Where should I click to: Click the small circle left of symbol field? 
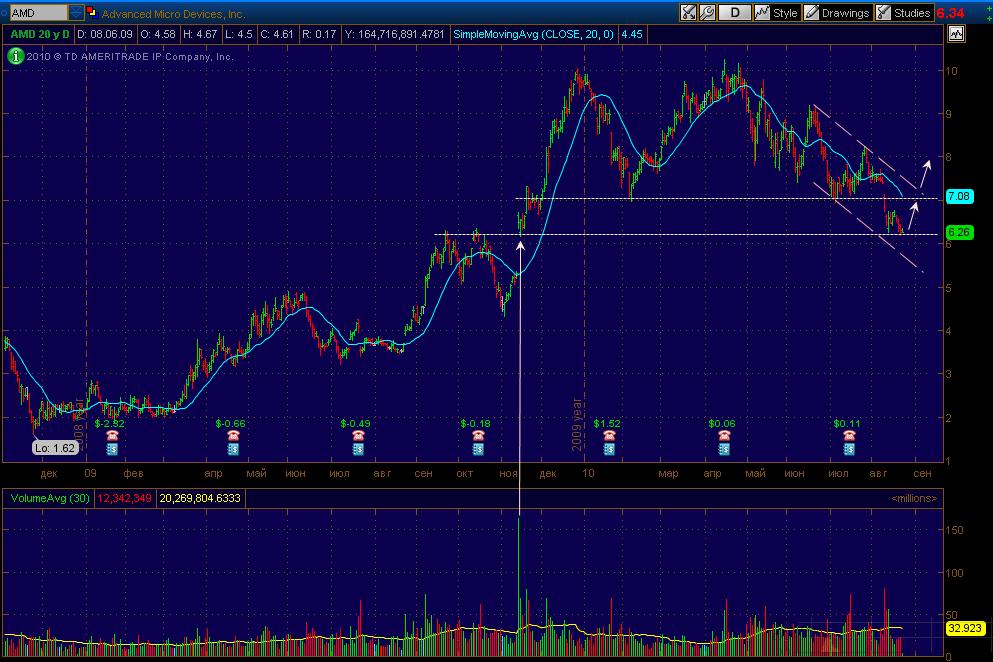(x=4, y=13)
